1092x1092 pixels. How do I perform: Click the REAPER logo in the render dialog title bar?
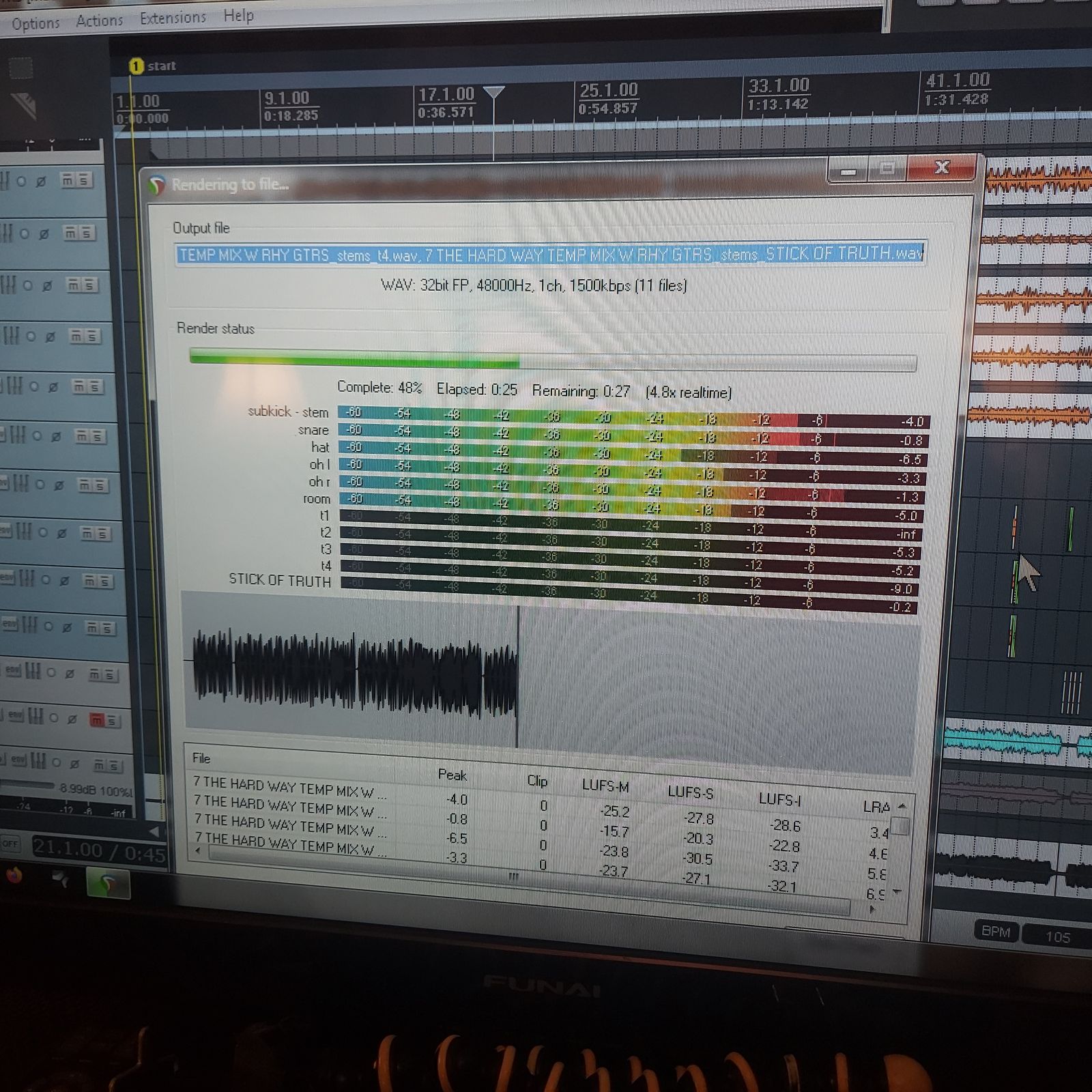[157, 185]
